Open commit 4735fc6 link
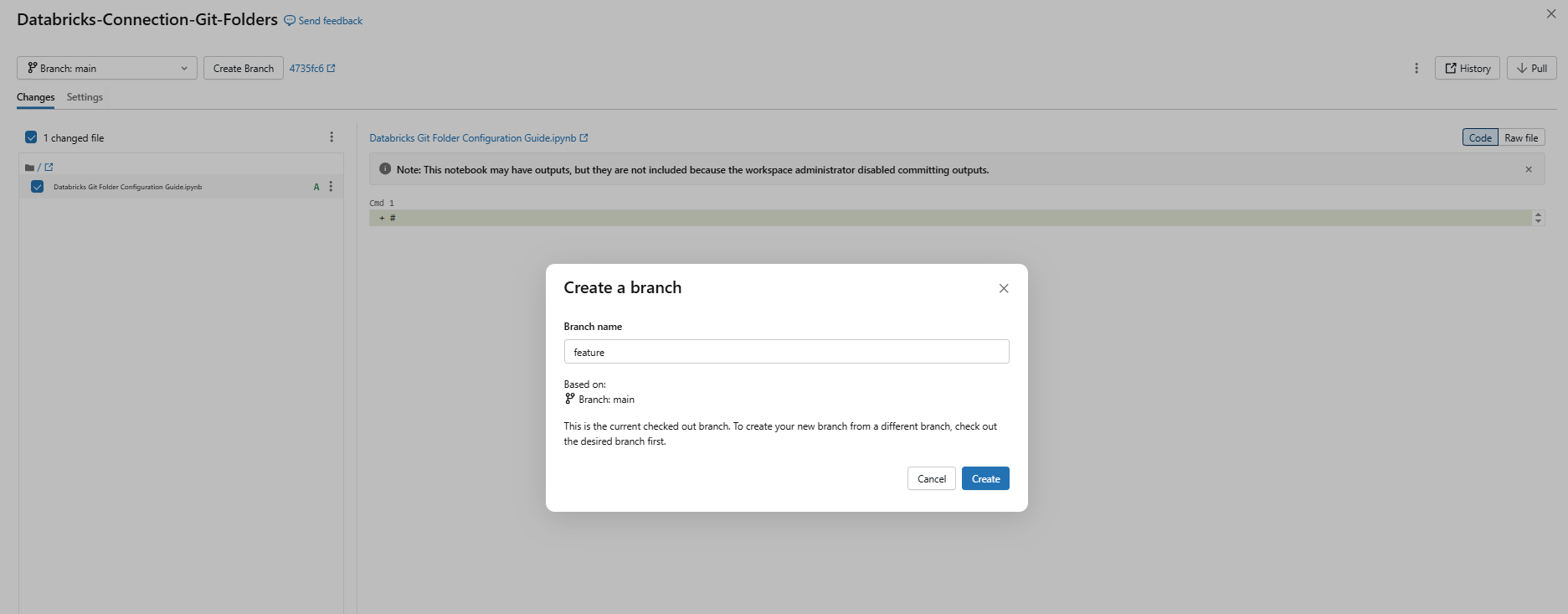 [x=312, y=68]
